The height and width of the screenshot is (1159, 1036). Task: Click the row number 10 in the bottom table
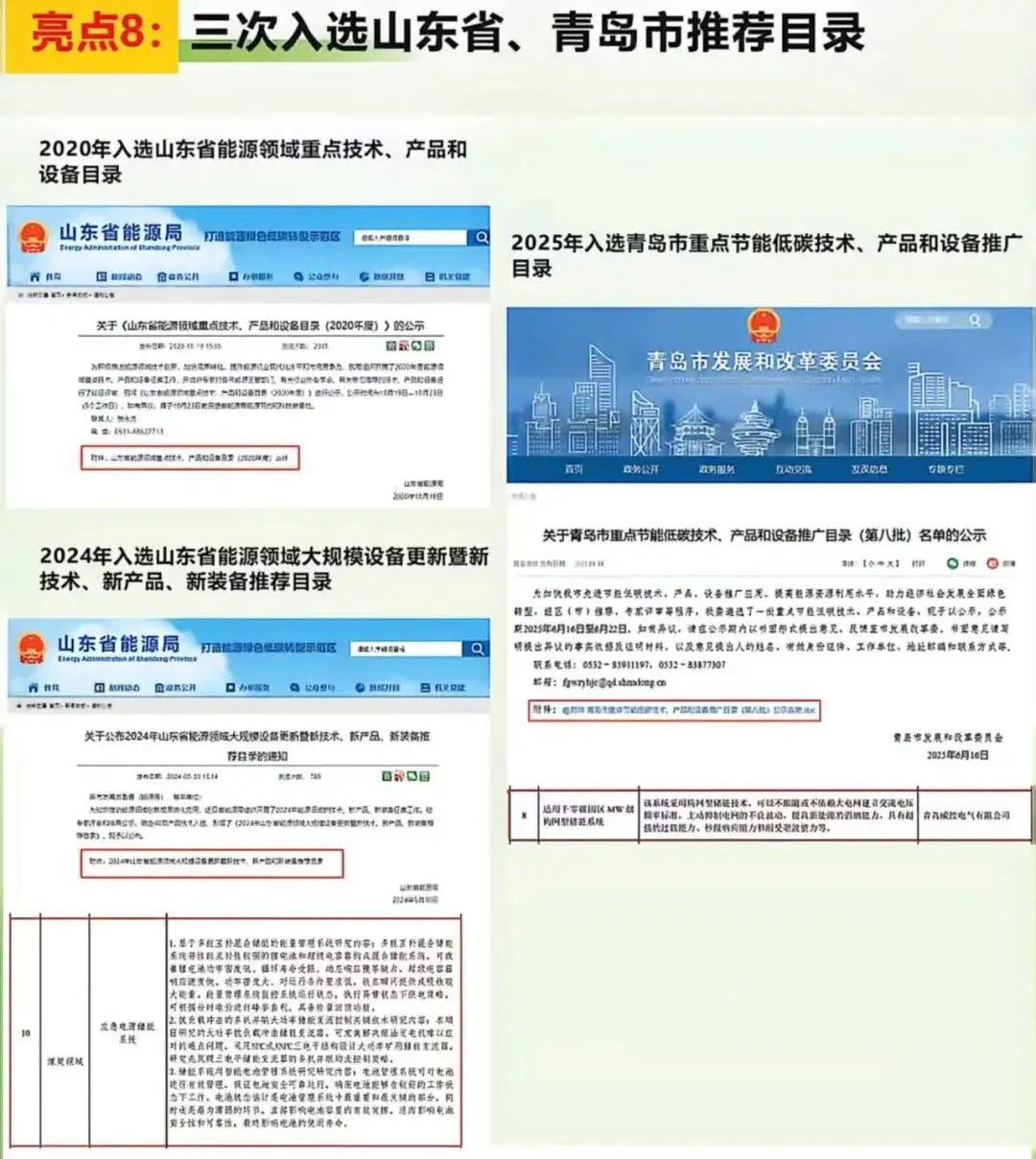(26, 1033)
